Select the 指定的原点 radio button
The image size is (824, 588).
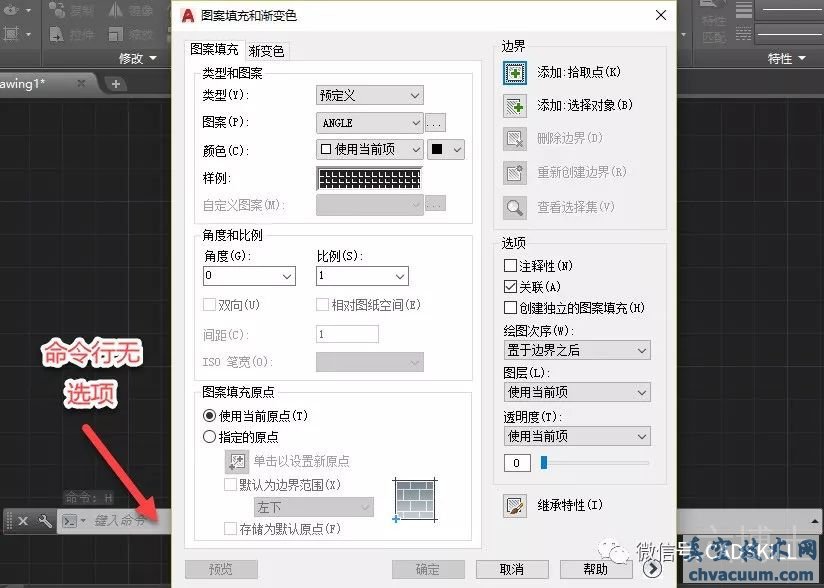point(210,437)
